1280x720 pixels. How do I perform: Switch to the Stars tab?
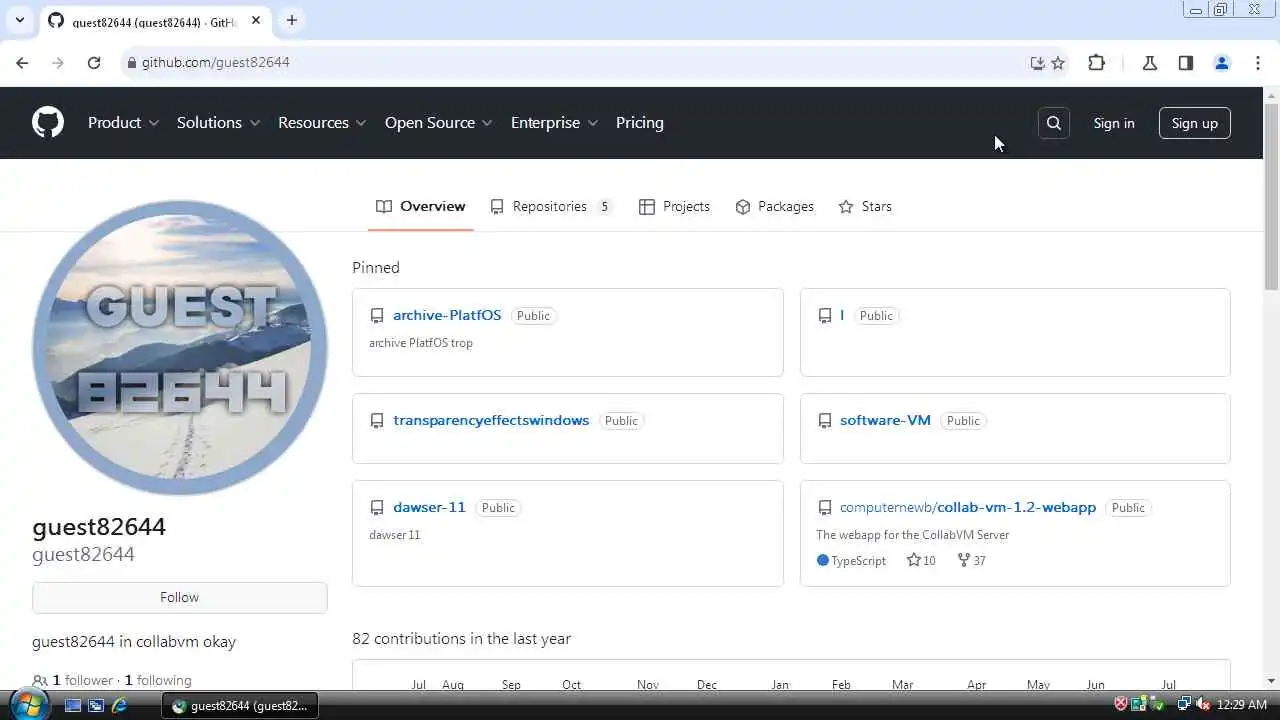tap(865, 207)
